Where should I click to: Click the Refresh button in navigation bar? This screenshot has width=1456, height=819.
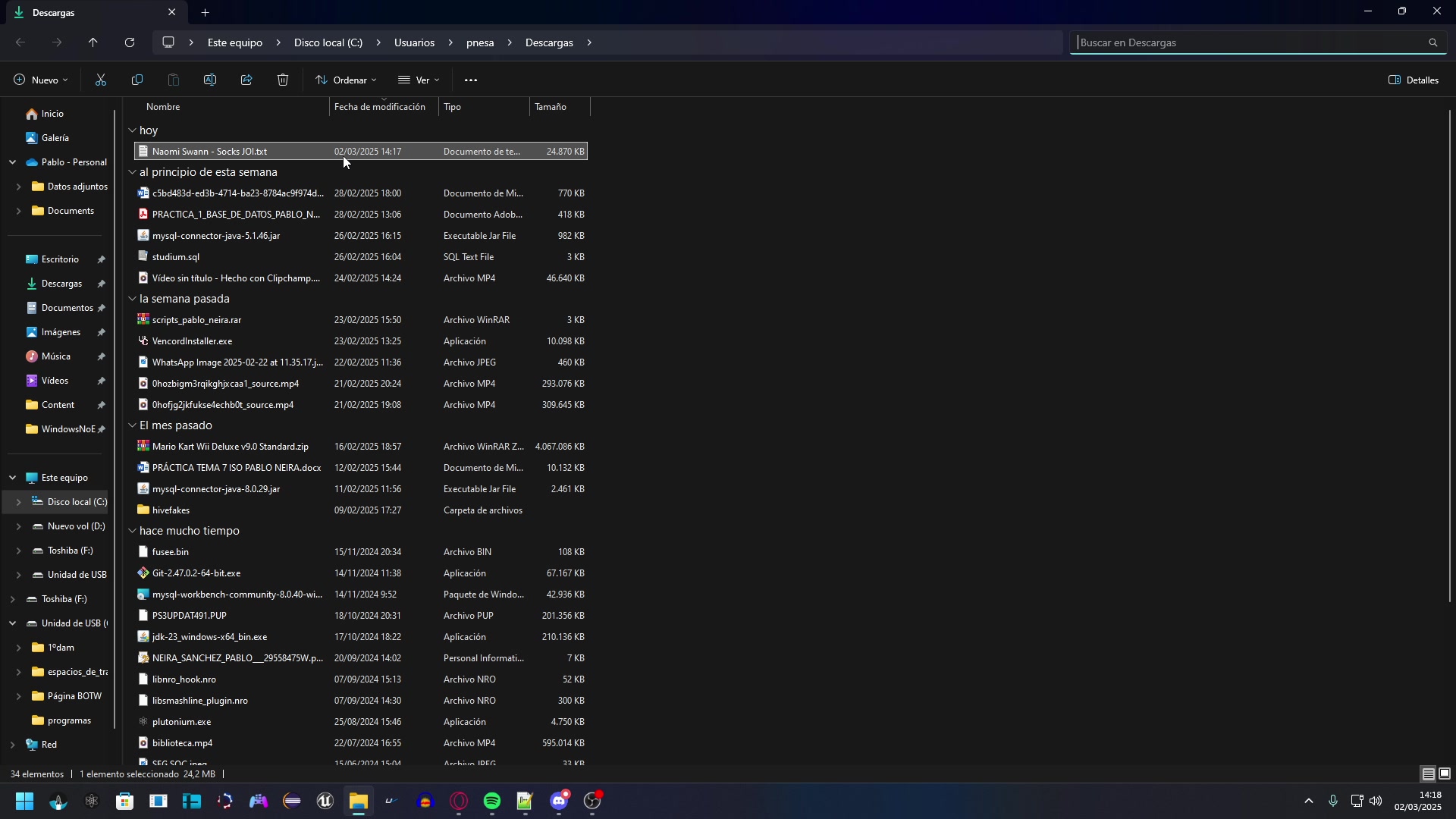coord(130,42)
